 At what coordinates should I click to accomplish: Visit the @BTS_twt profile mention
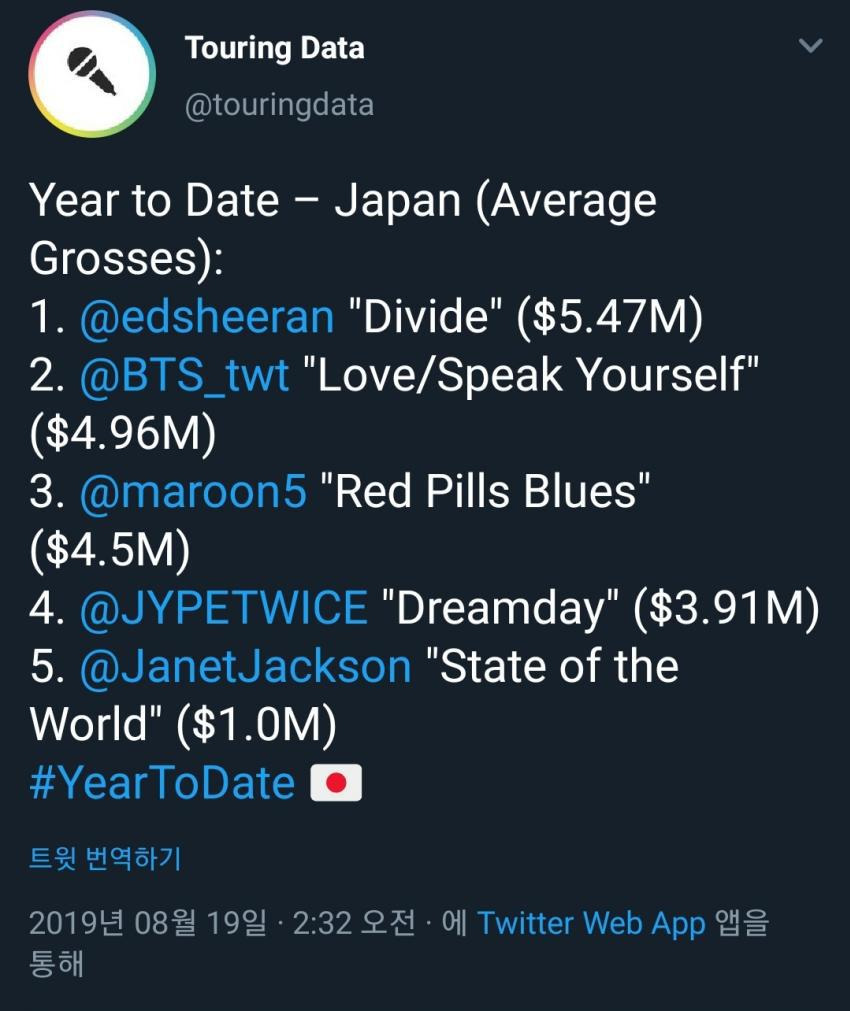pyautogui.click(x=184, y=375)
